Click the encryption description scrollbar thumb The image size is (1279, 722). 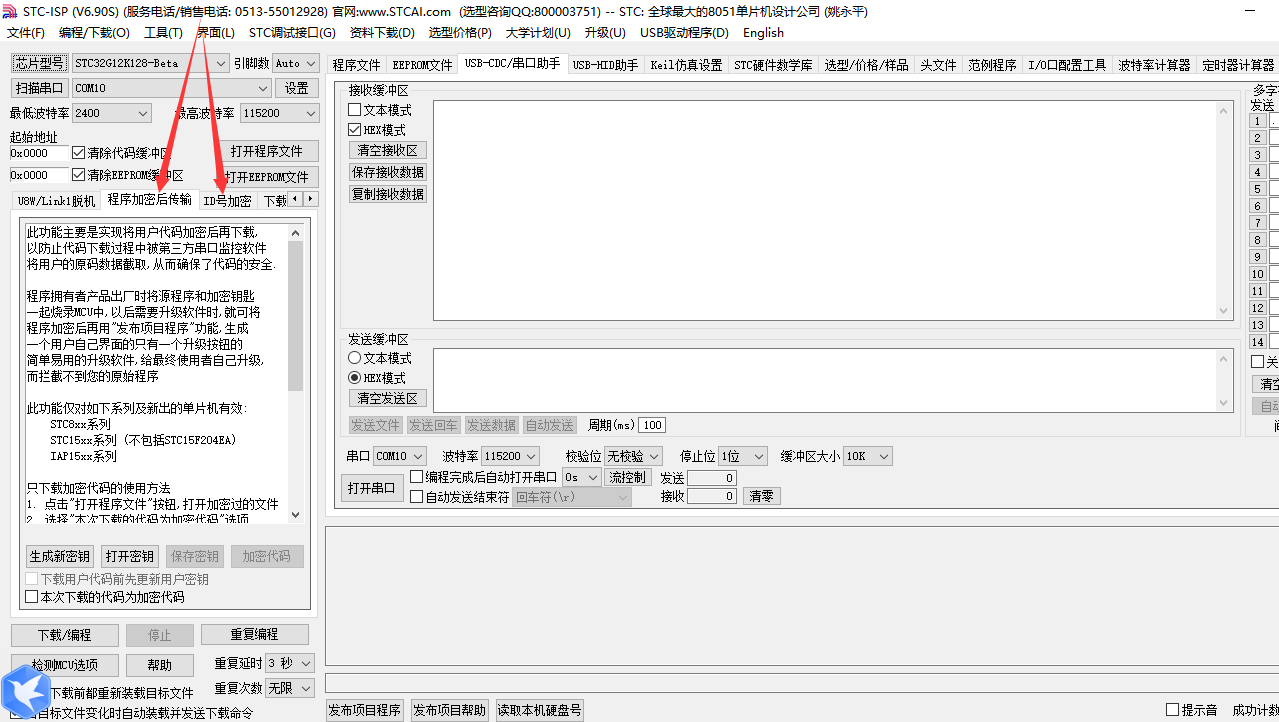[x=295, y=315]
